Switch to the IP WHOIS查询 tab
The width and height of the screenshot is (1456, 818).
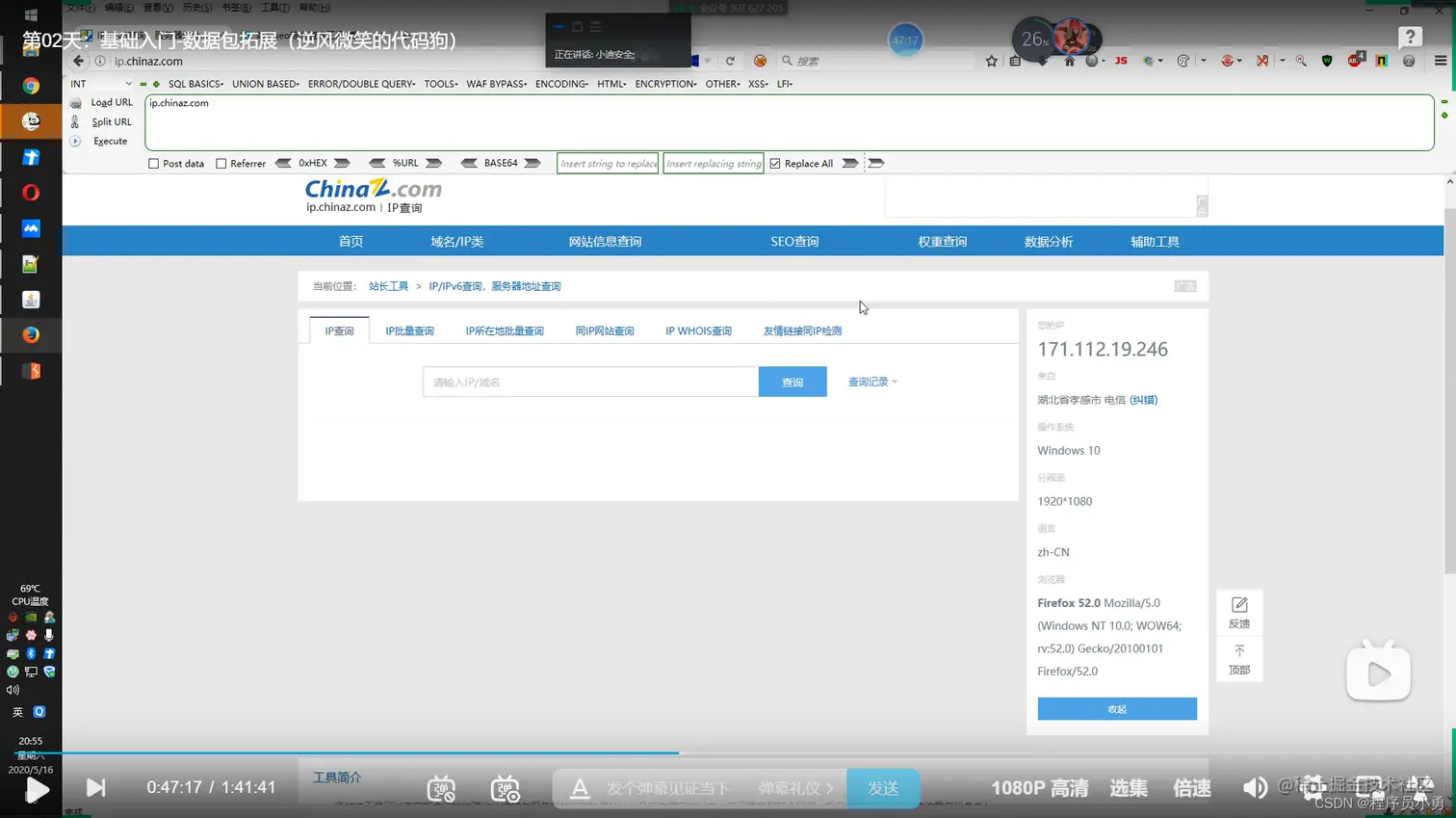click(x=698, y=330)
